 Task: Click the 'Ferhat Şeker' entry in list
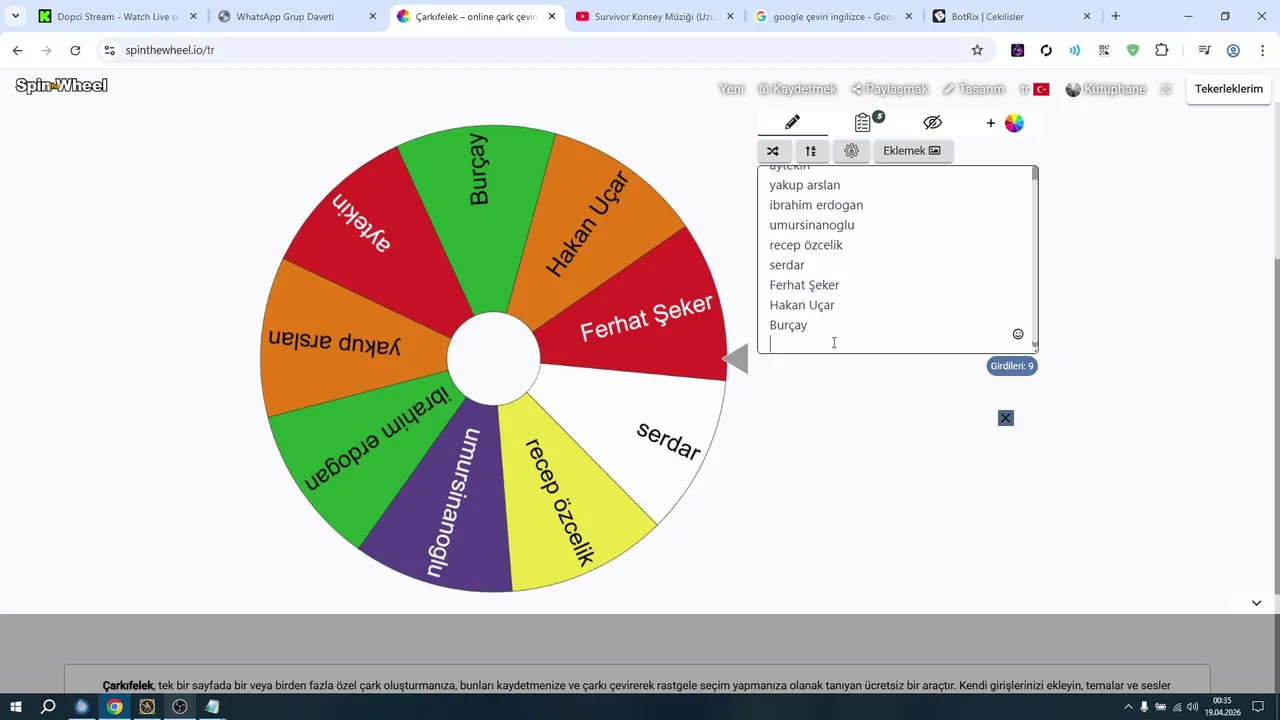pos(804,285)
